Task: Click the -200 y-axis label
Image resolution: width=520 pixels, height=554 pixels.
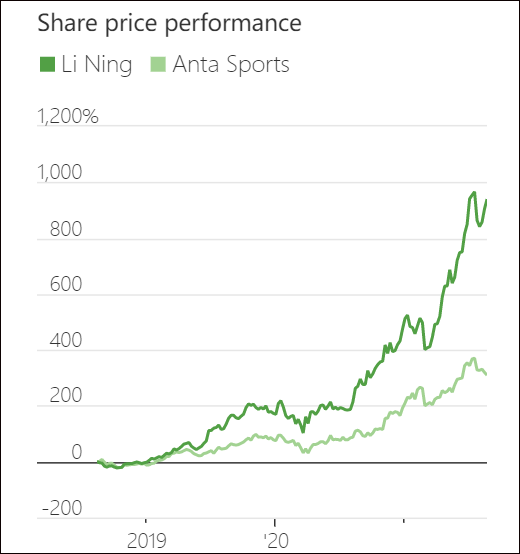Action: [62, 508]
